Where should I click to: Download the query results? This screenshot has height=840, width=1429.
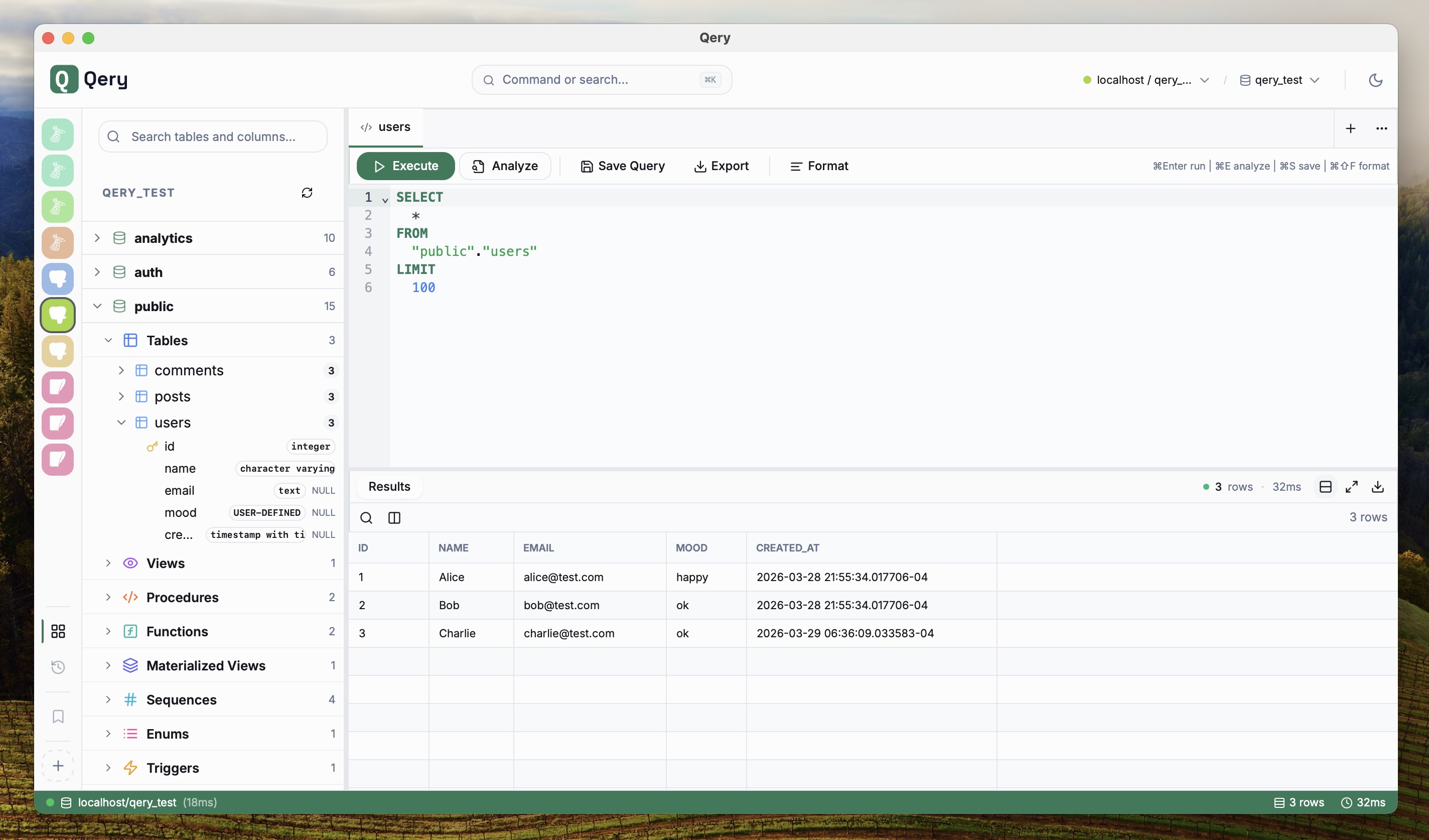[1378, 487]
